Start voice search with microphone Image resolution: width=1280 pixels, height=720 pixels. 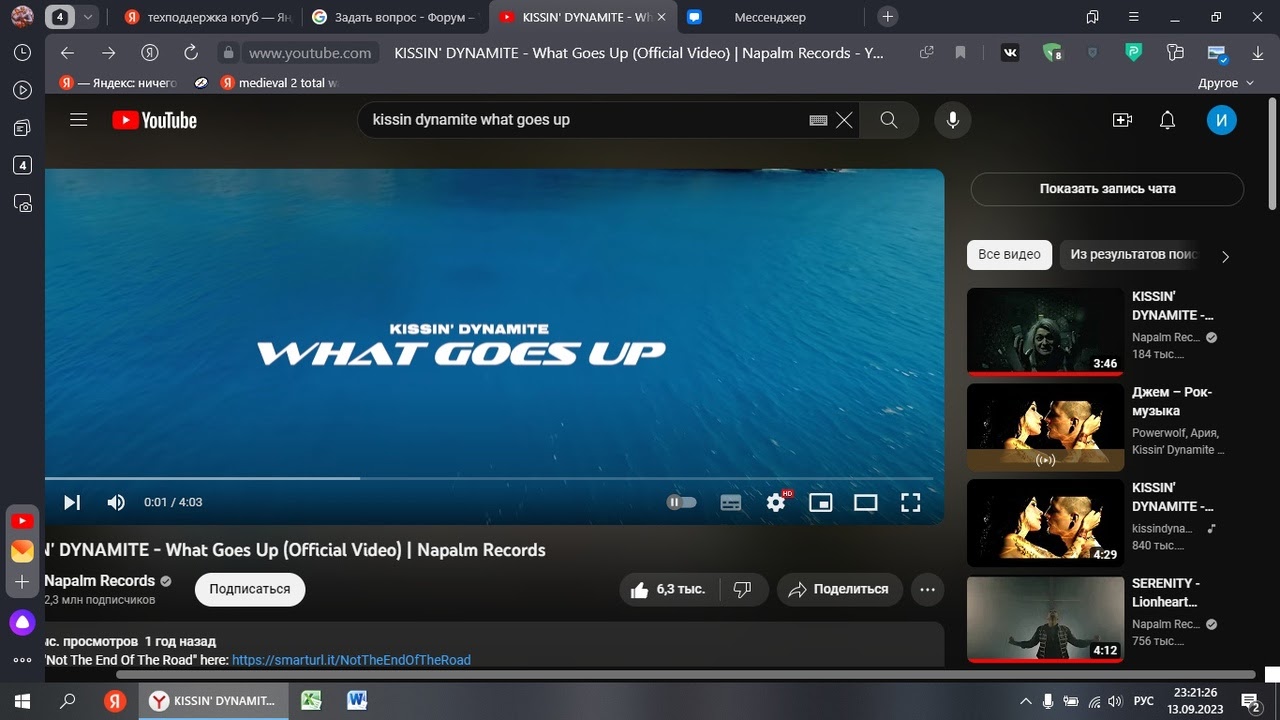pyautogui.click(x=953, y=120)
